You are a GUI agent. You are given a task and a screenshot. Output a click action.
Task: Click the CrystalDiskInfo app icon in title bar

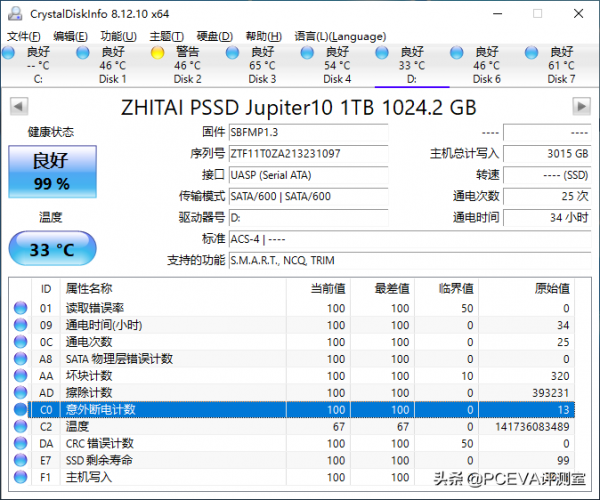[15, 14]
